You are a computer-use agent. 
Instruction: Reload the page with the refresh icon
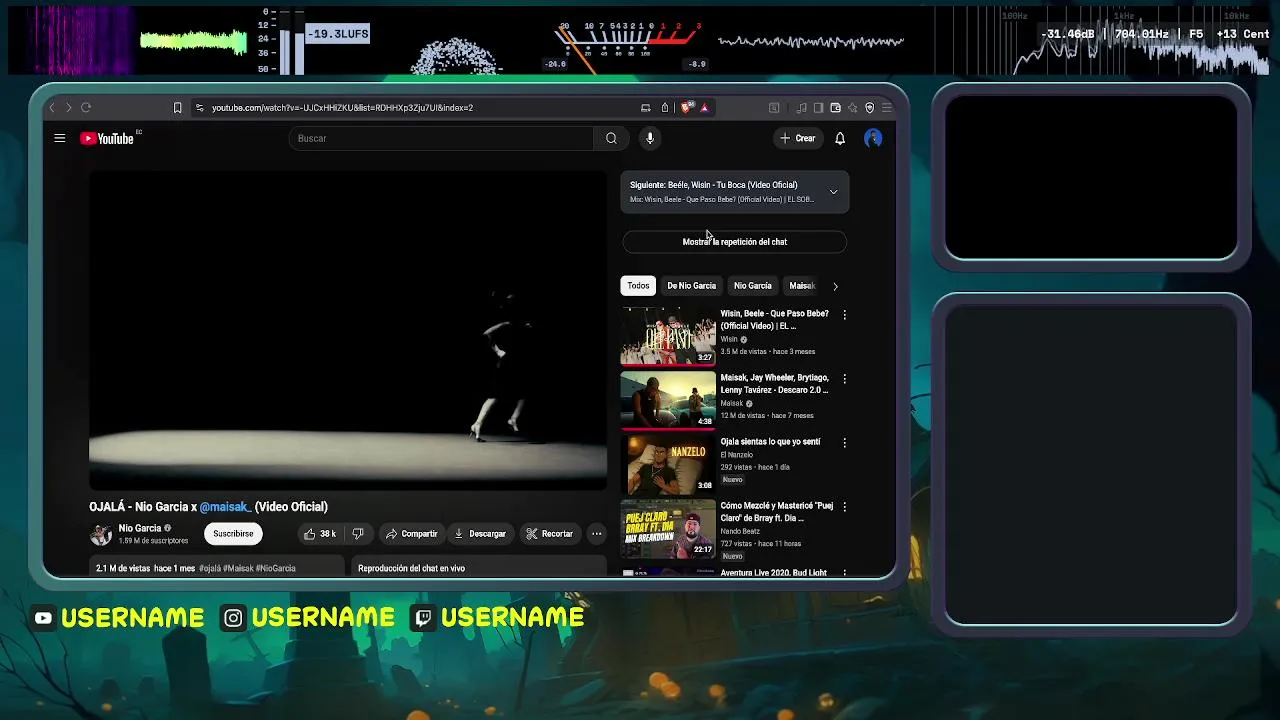pyautogui.click(x=86, y=107)
